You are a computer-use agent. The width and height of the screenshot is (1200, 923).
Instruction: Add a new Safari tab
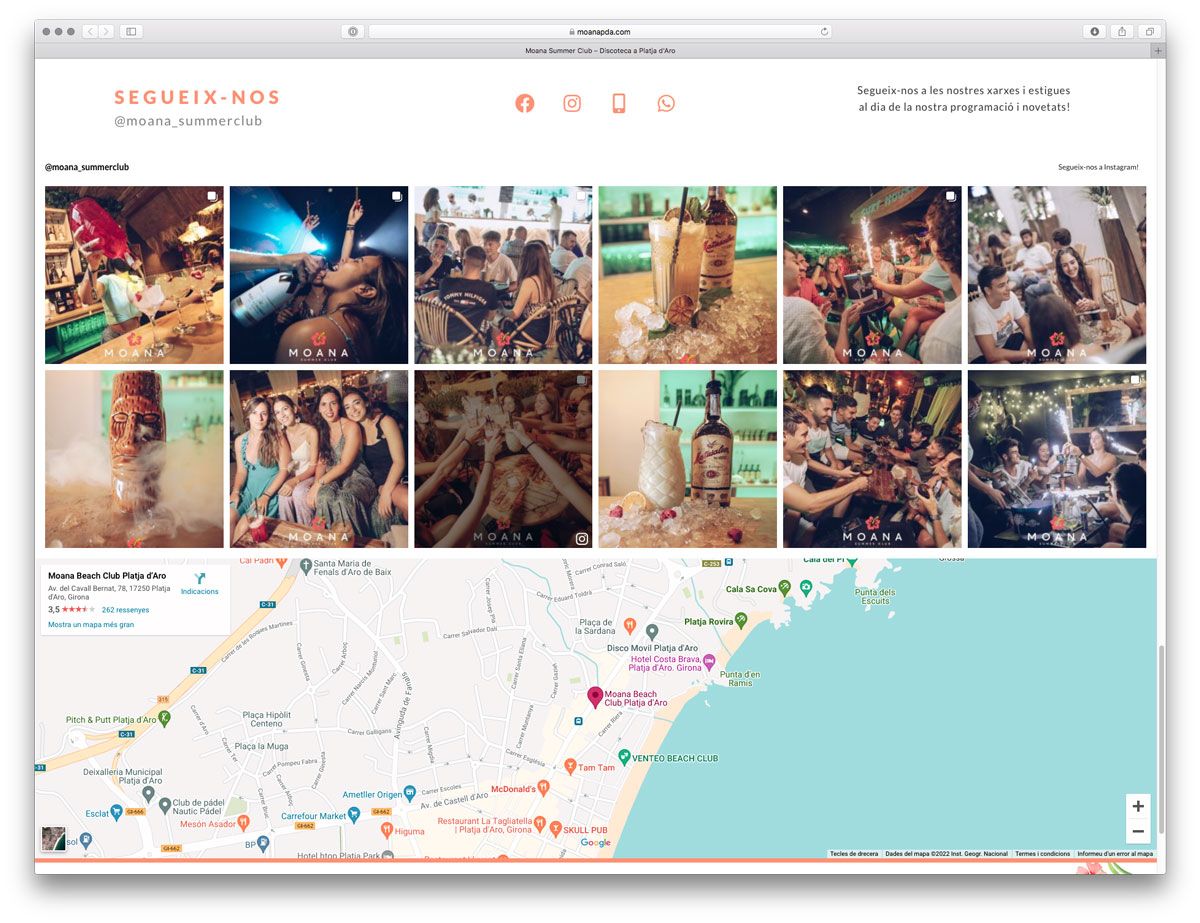click(1158, 50)
